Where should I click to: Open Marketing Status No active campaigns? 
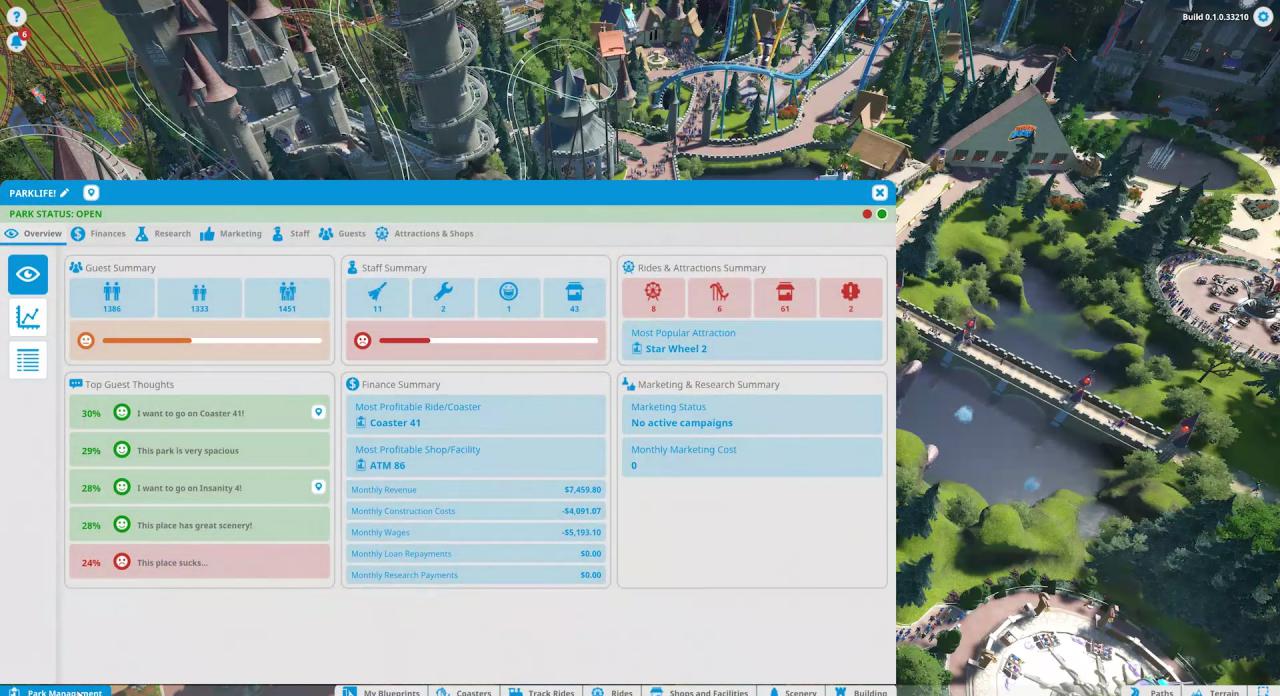(x=752, y=415)
